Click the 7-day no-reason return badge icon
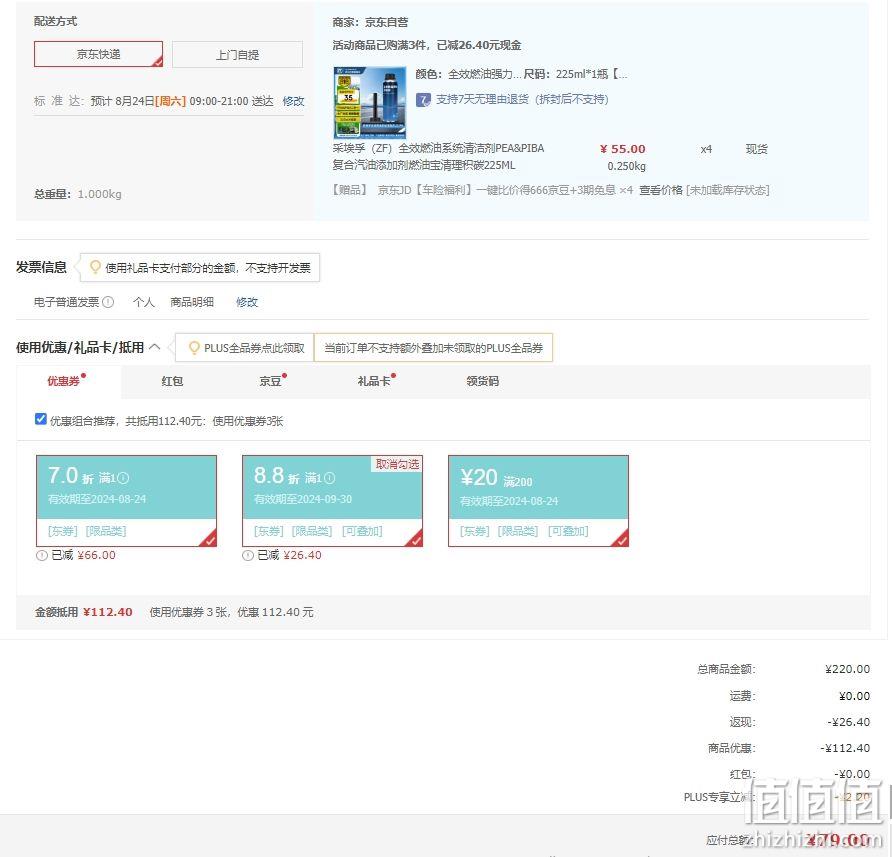The width and height of the screenshot is (892, 857). [x=423, y=100]
